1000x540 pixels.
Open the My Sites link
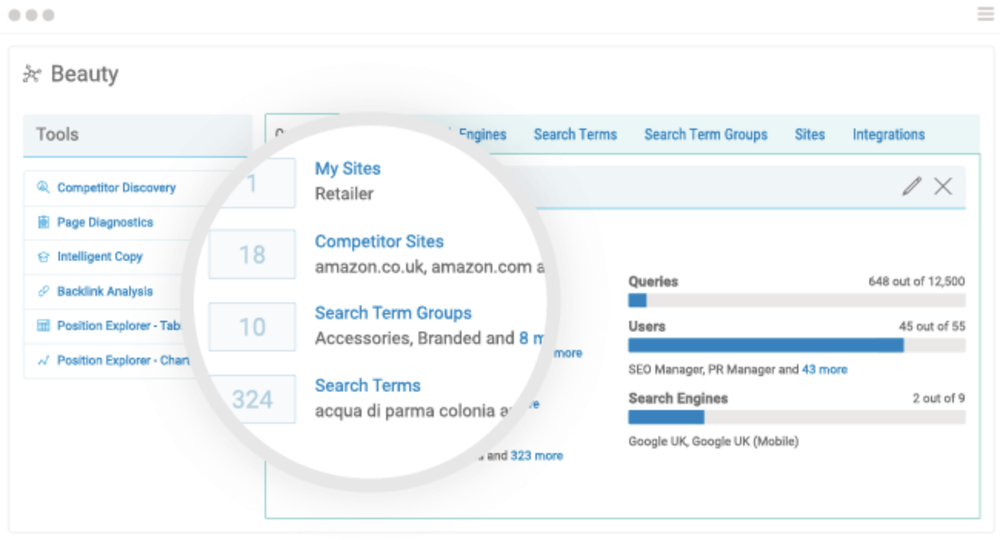click(x=347, y=169)
